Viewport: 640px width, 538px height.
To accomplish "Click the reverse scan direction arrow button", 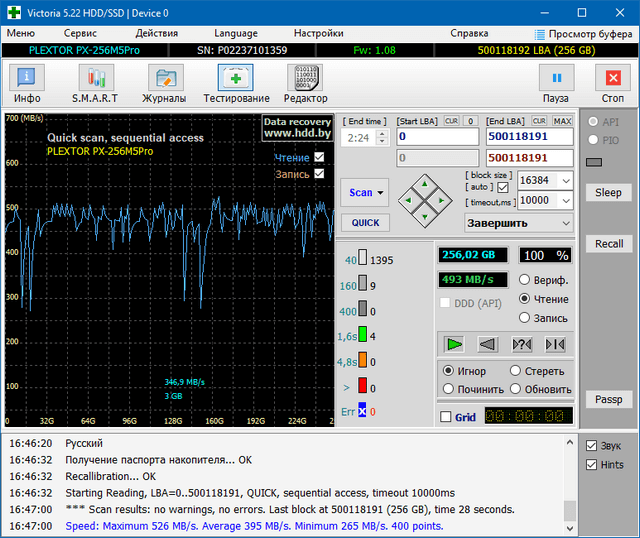I will (488, 344).
